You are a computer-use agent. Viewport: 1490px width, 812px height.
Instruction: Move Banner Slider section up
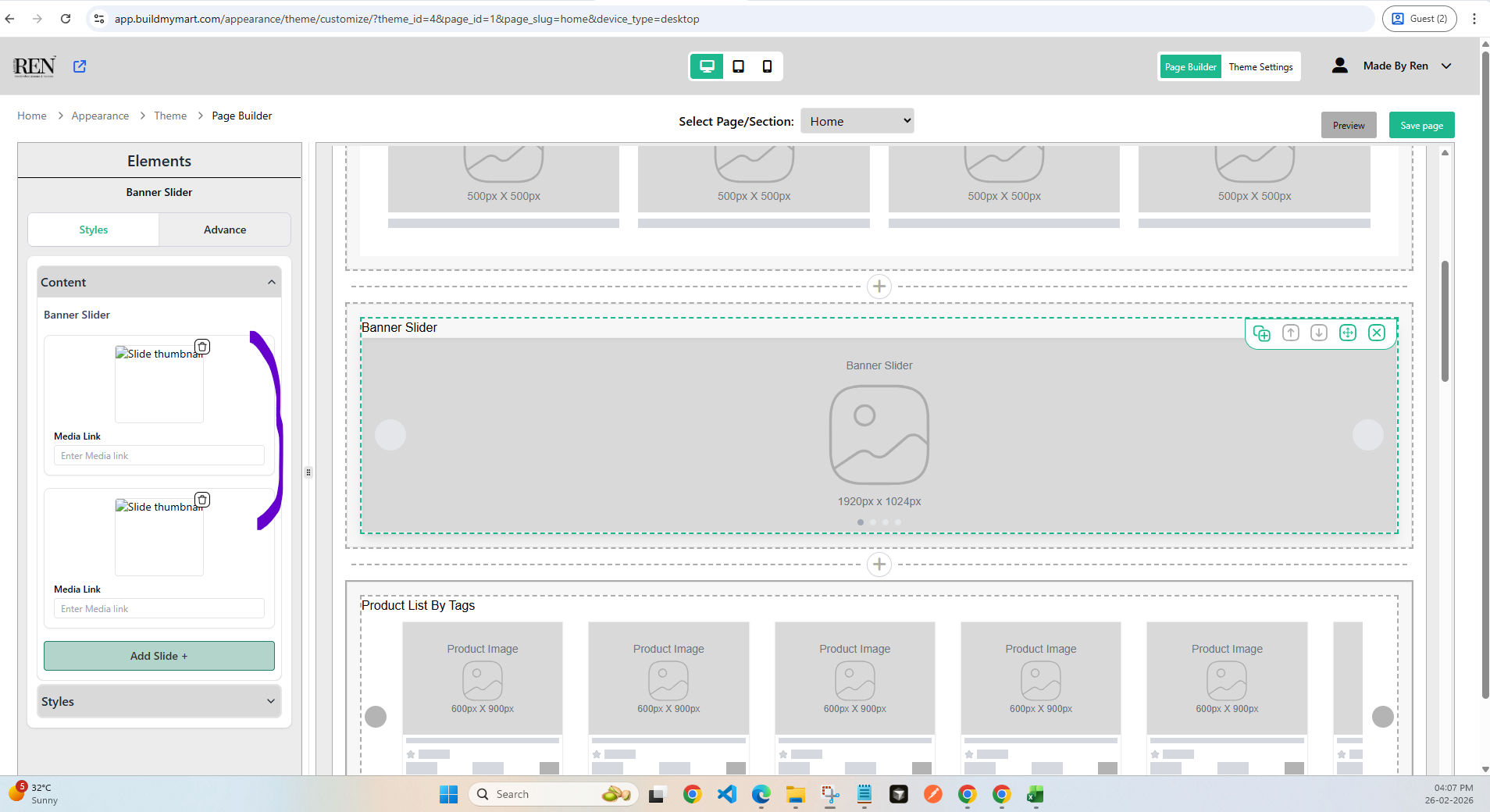[1290, 333]
